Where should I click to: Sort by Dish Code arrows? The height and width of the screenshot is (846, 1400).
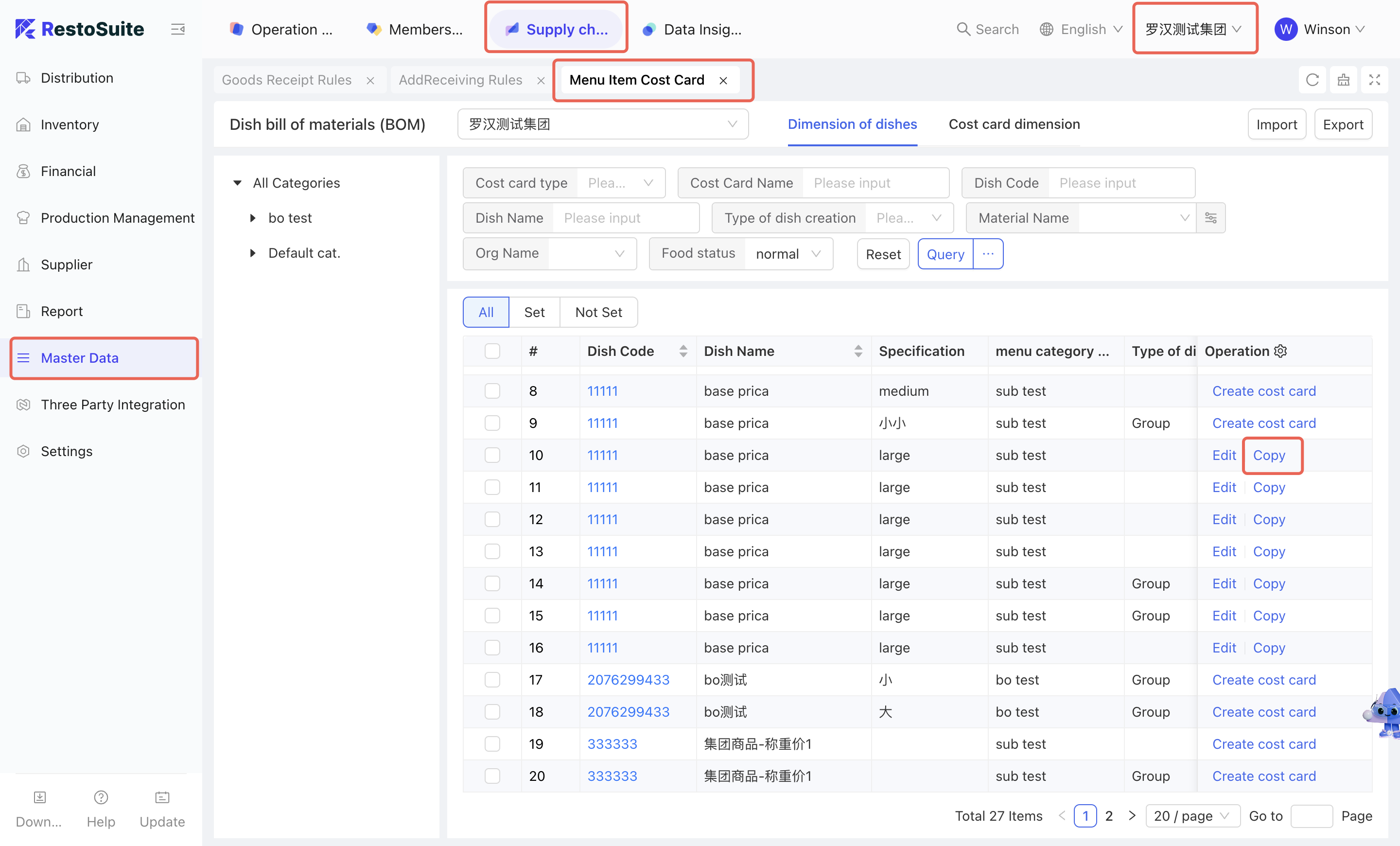[683, 351]
